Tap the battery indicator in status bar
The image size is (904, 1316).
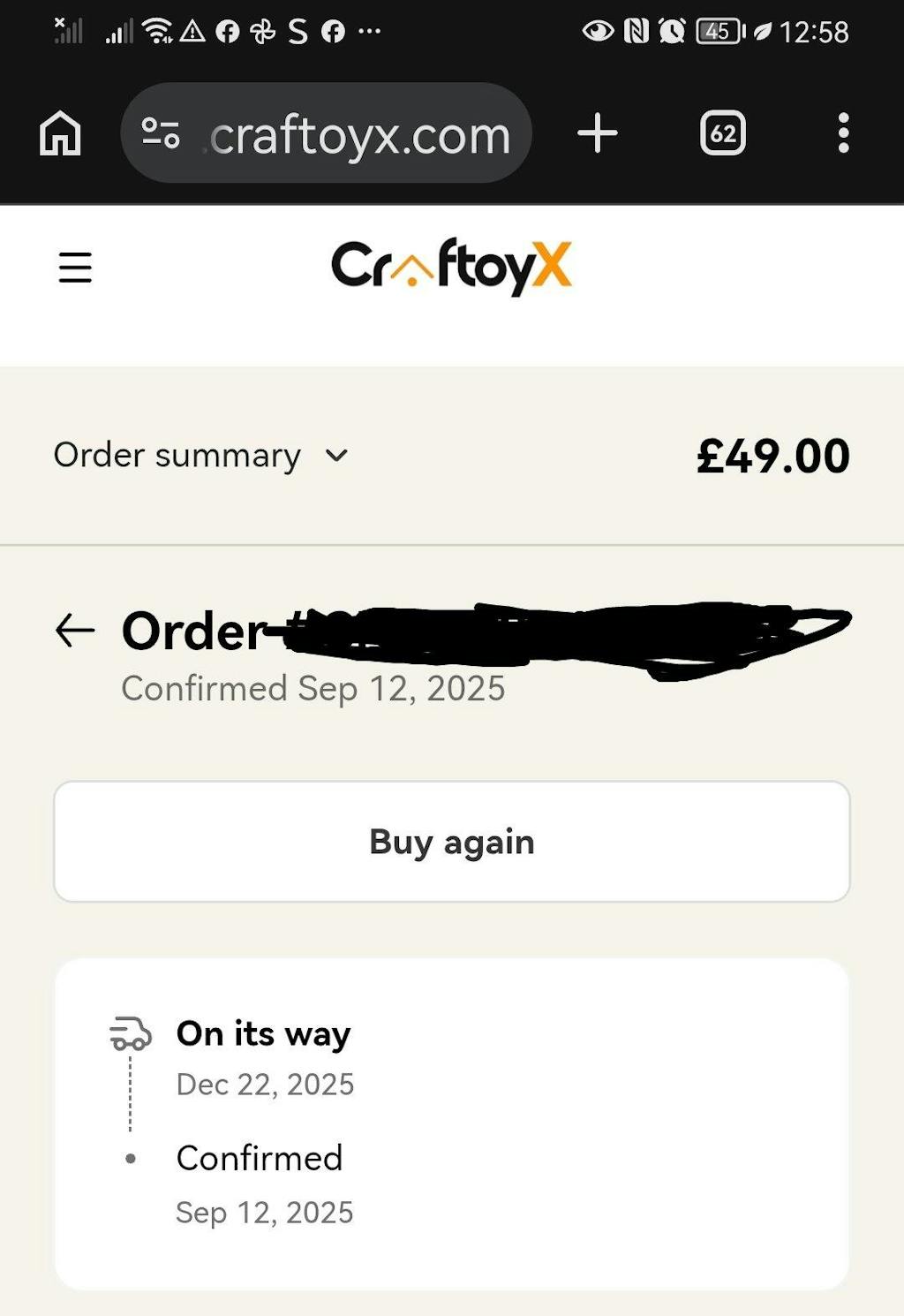click(719, 32)
